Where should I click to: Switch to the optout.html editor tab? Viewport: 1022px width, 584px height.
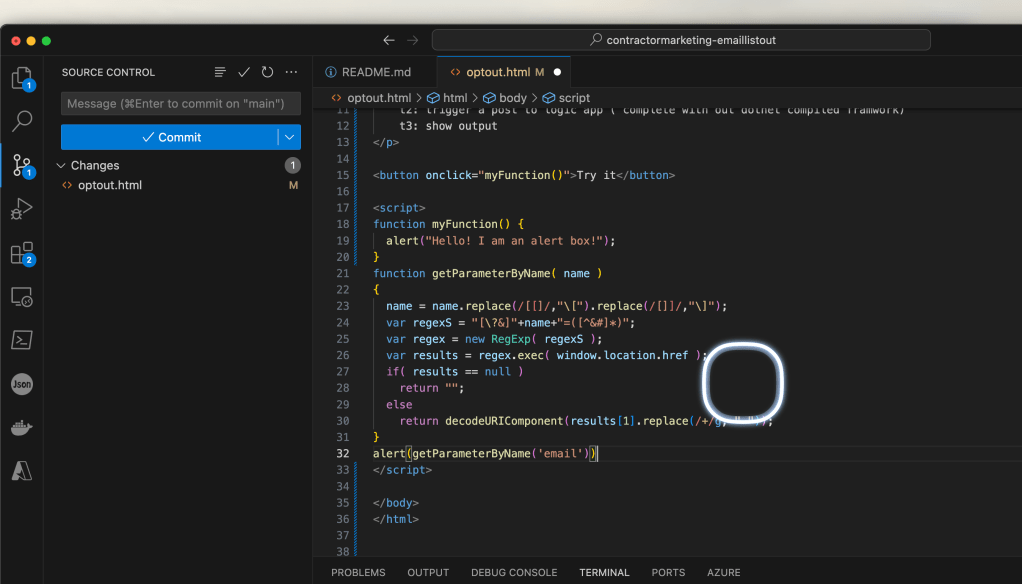[503, 72]
